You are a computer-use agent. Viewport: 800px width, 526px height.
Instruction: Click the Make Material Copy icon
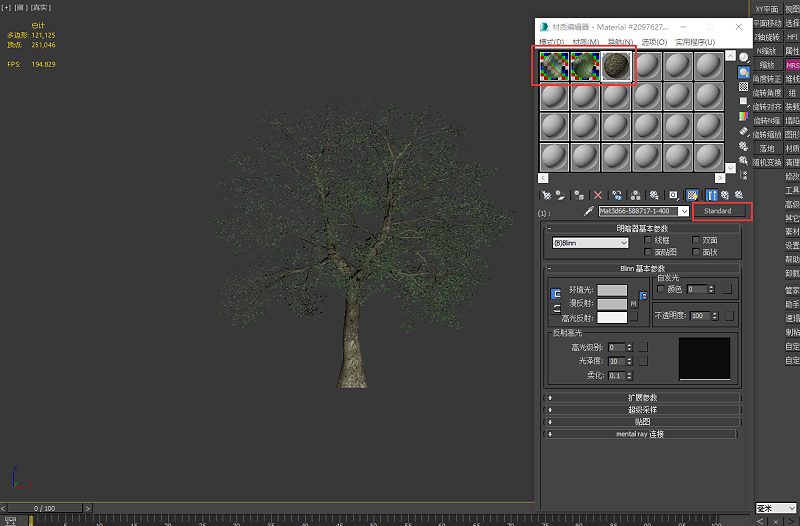tap(617, 195)
